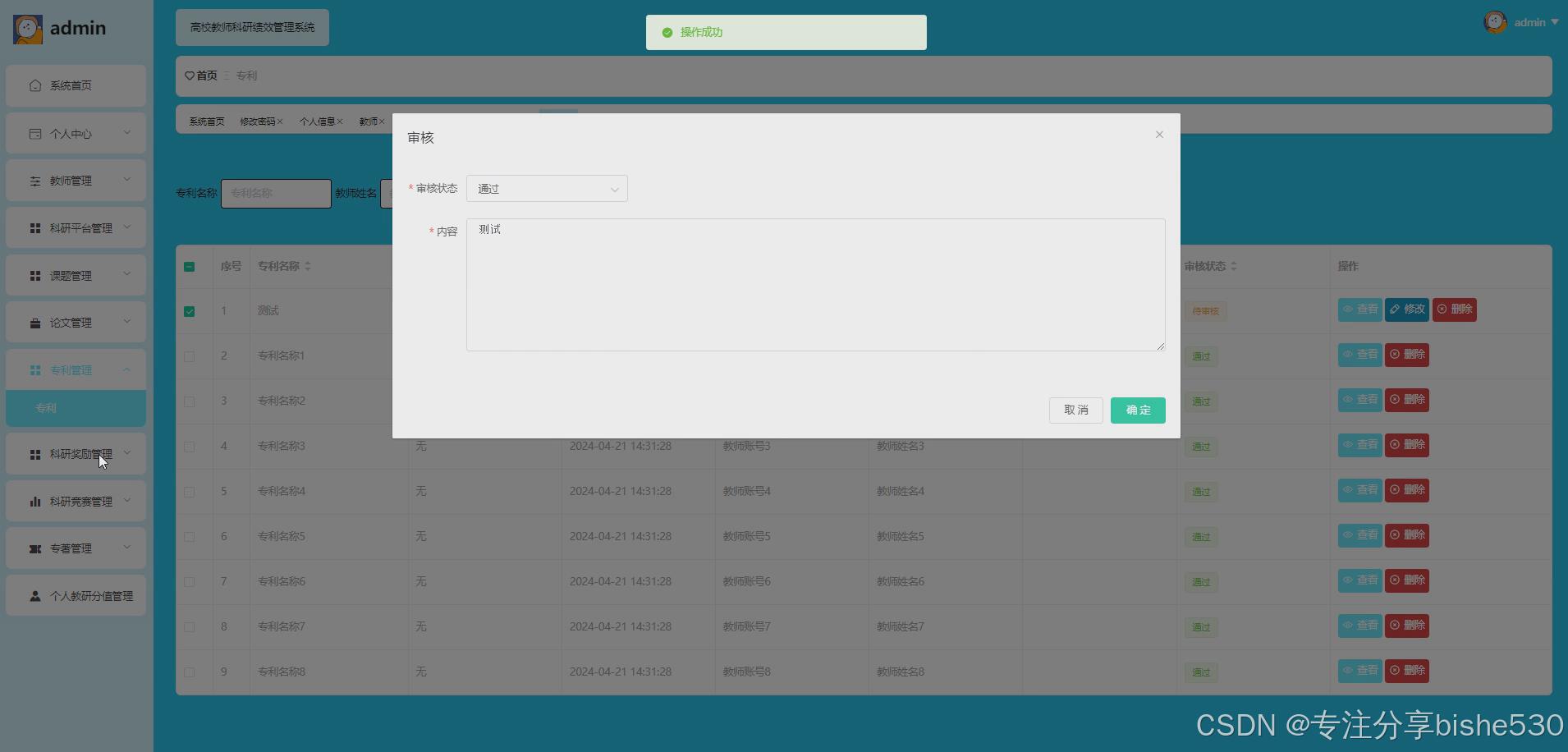This screenshot has width=1568, height=752.
Task: Click the 教师管理 sidebar icon
Action: point(34,181)
